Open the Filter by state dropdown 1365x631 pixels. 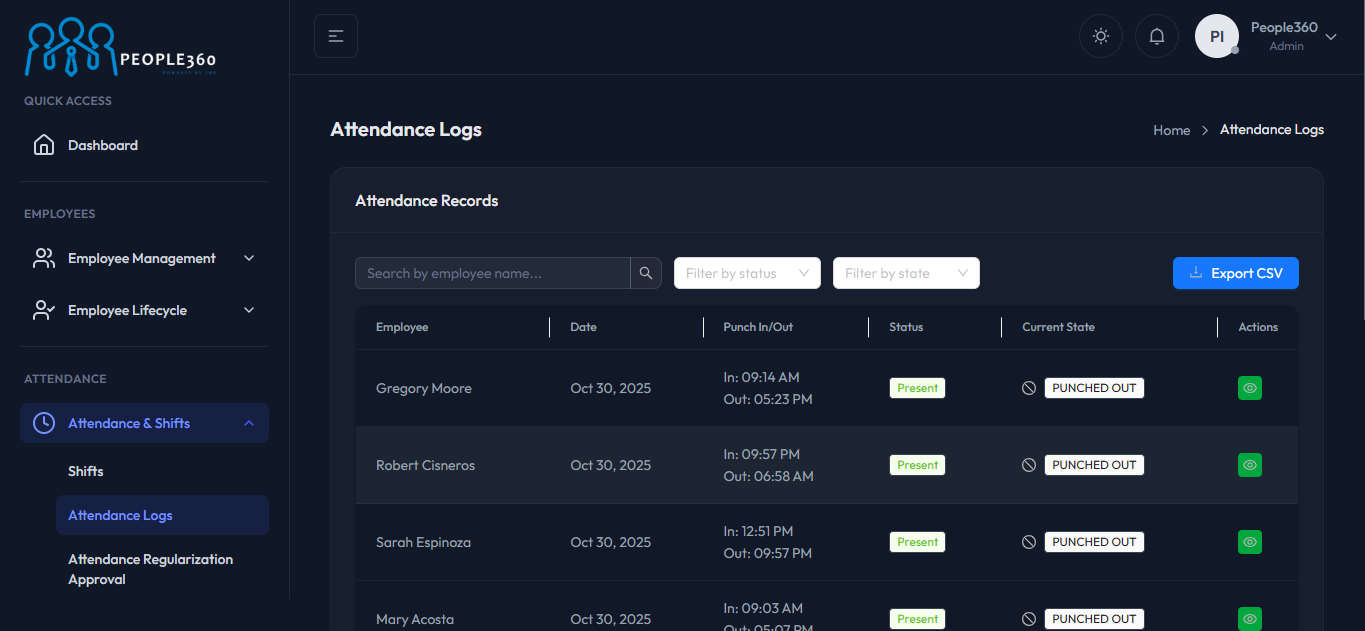coord(906,273)
